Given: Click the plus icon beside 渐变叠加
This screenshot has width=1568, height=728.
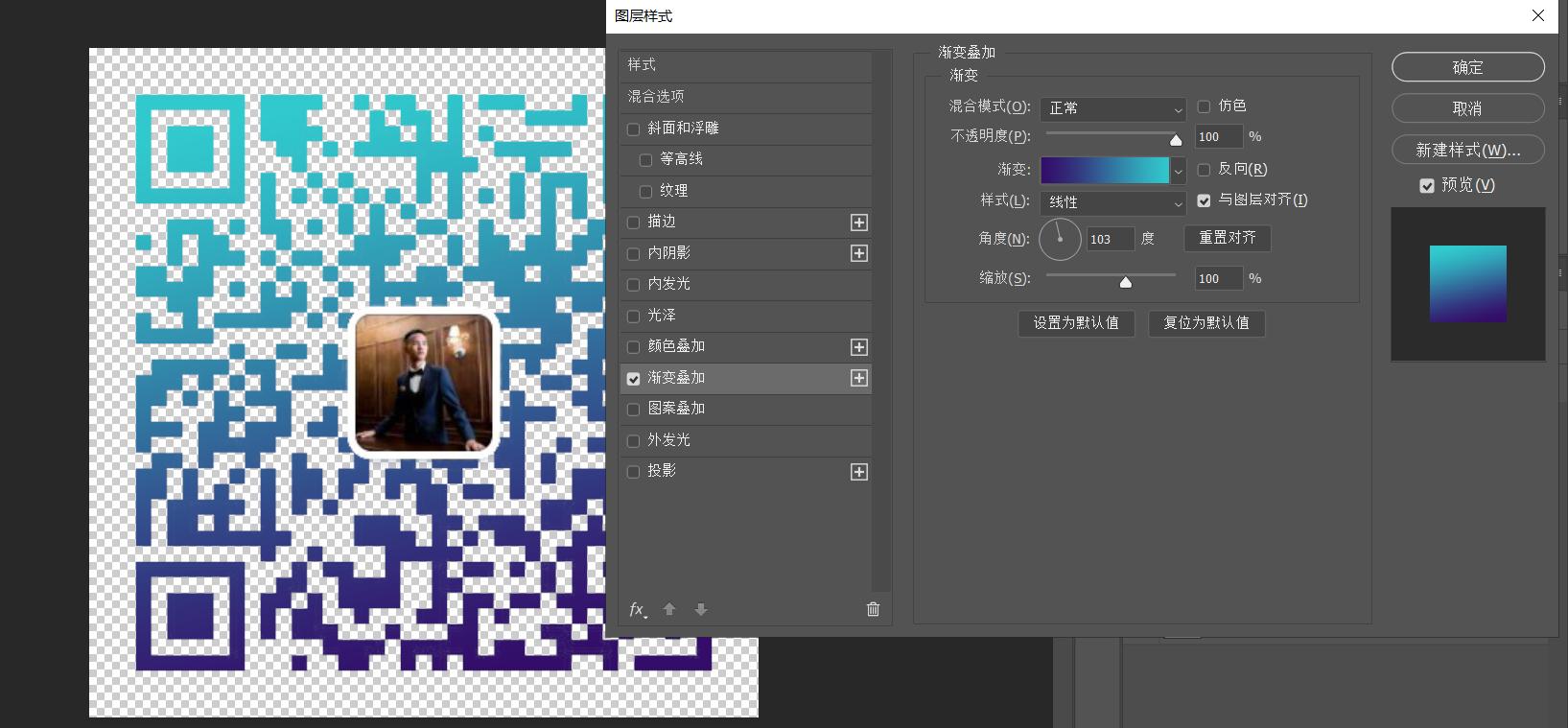Looking at the screenshot, I should [x=859, y=378].
